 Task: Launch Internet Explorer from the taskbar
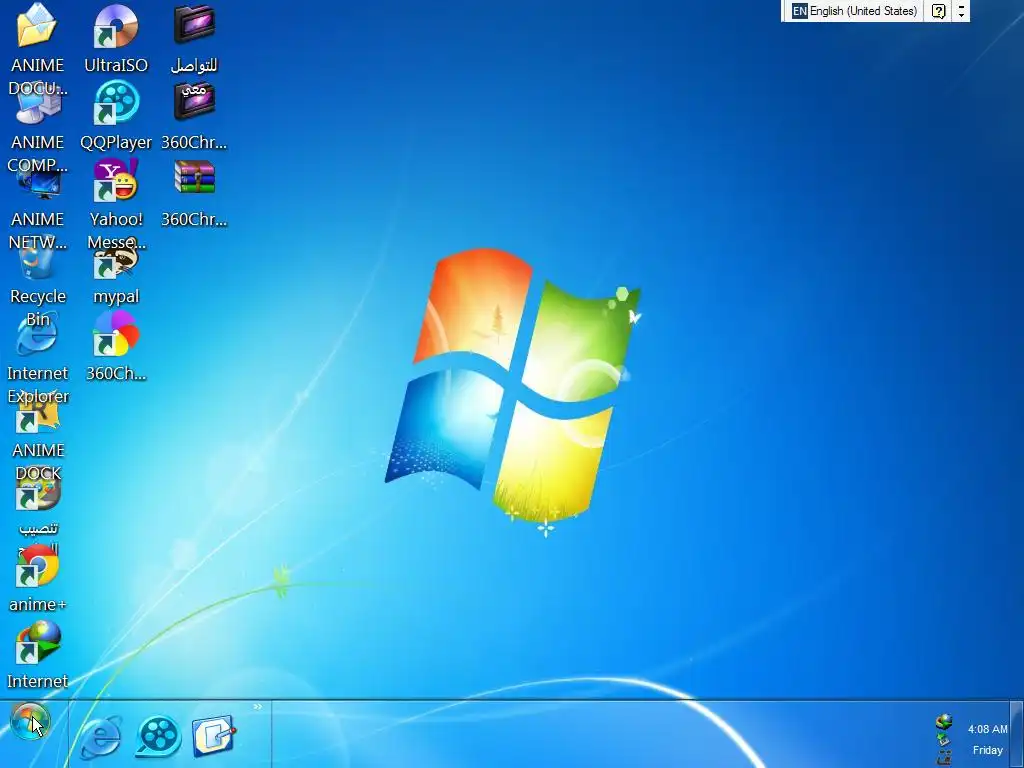click(x=101, y=737)
